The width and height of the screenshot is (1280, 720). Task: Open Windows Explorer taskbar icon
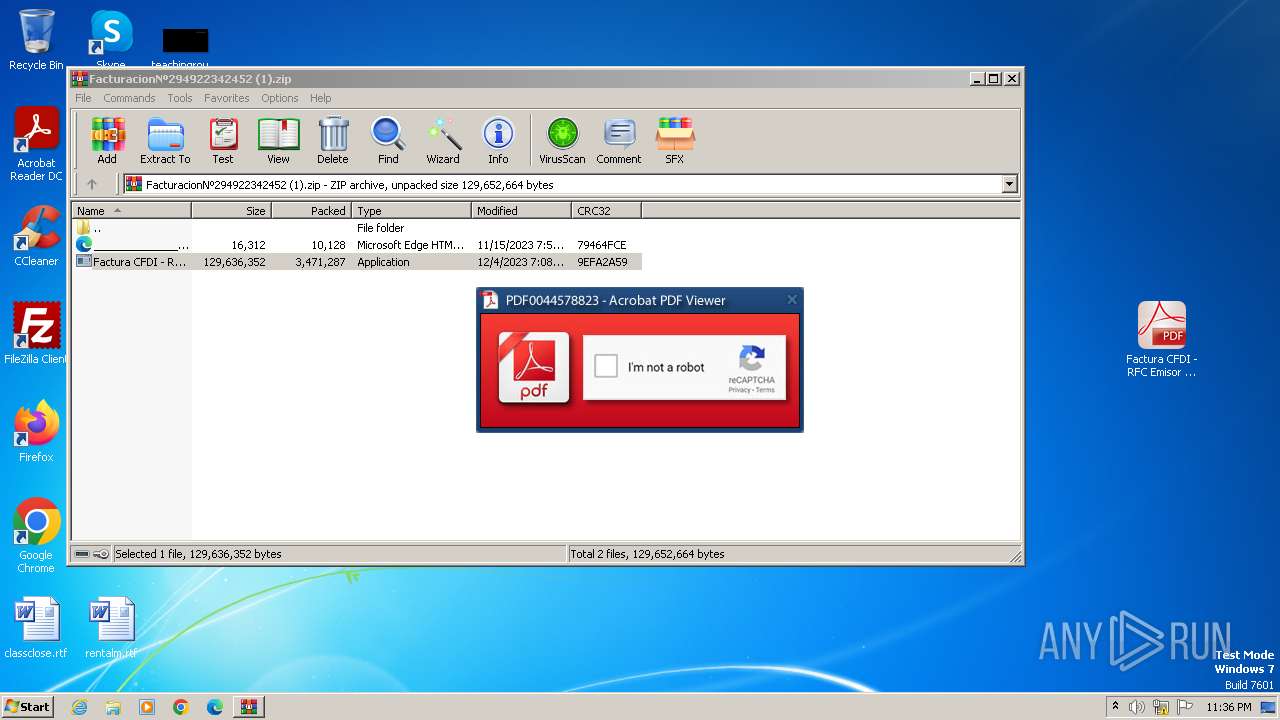[x=113, y=707]
